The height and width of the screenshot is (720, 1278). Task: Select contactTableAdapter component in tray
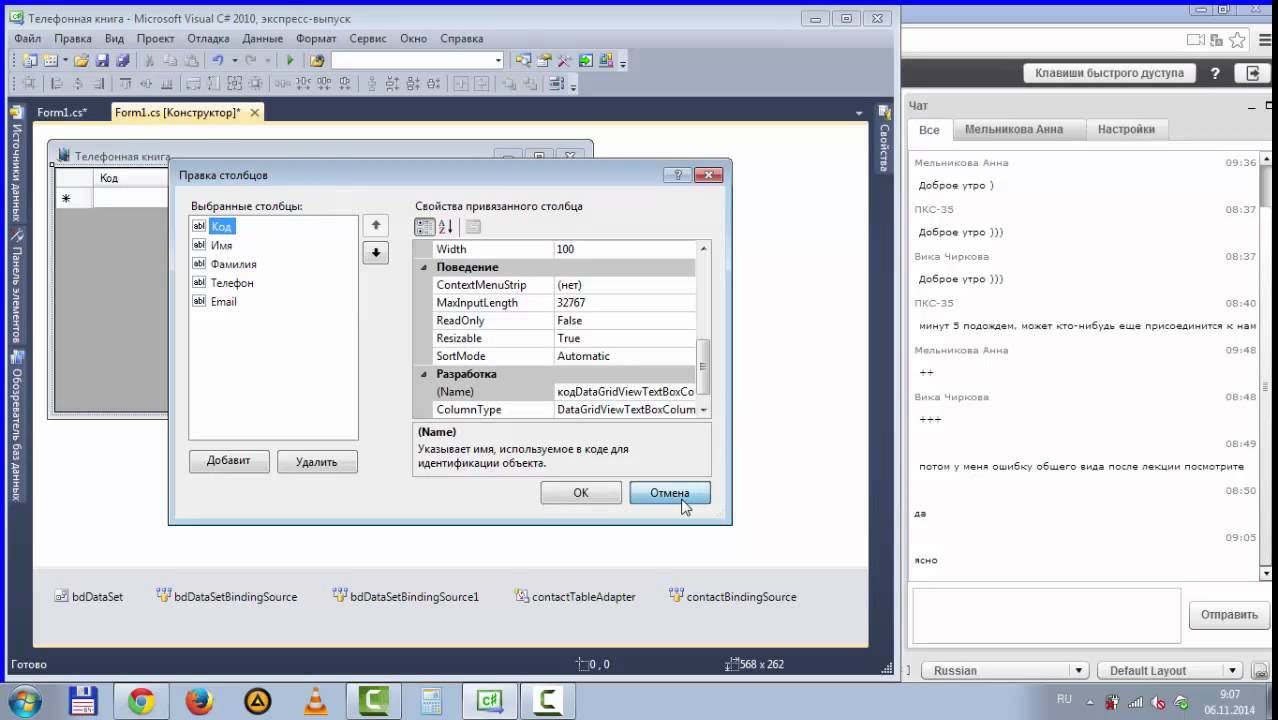tap(575, 596)
